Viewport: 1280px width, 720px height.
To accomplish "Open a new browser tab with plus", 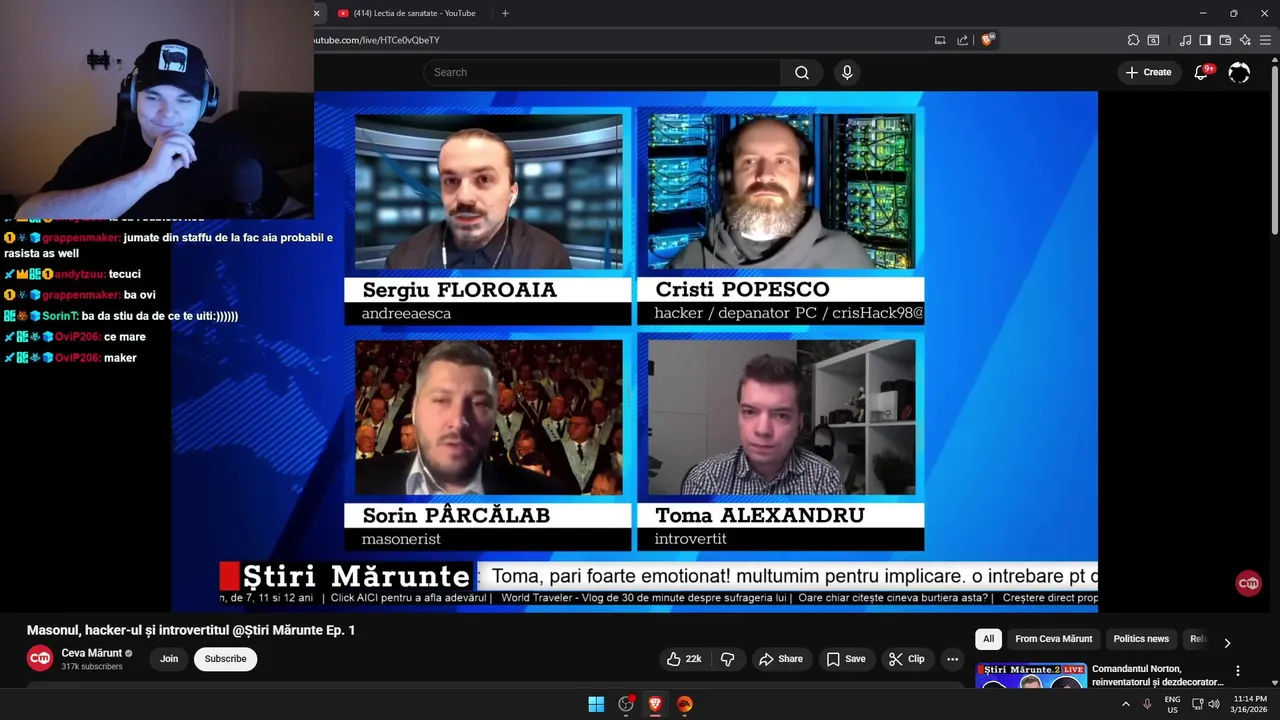I will [505, 13].
